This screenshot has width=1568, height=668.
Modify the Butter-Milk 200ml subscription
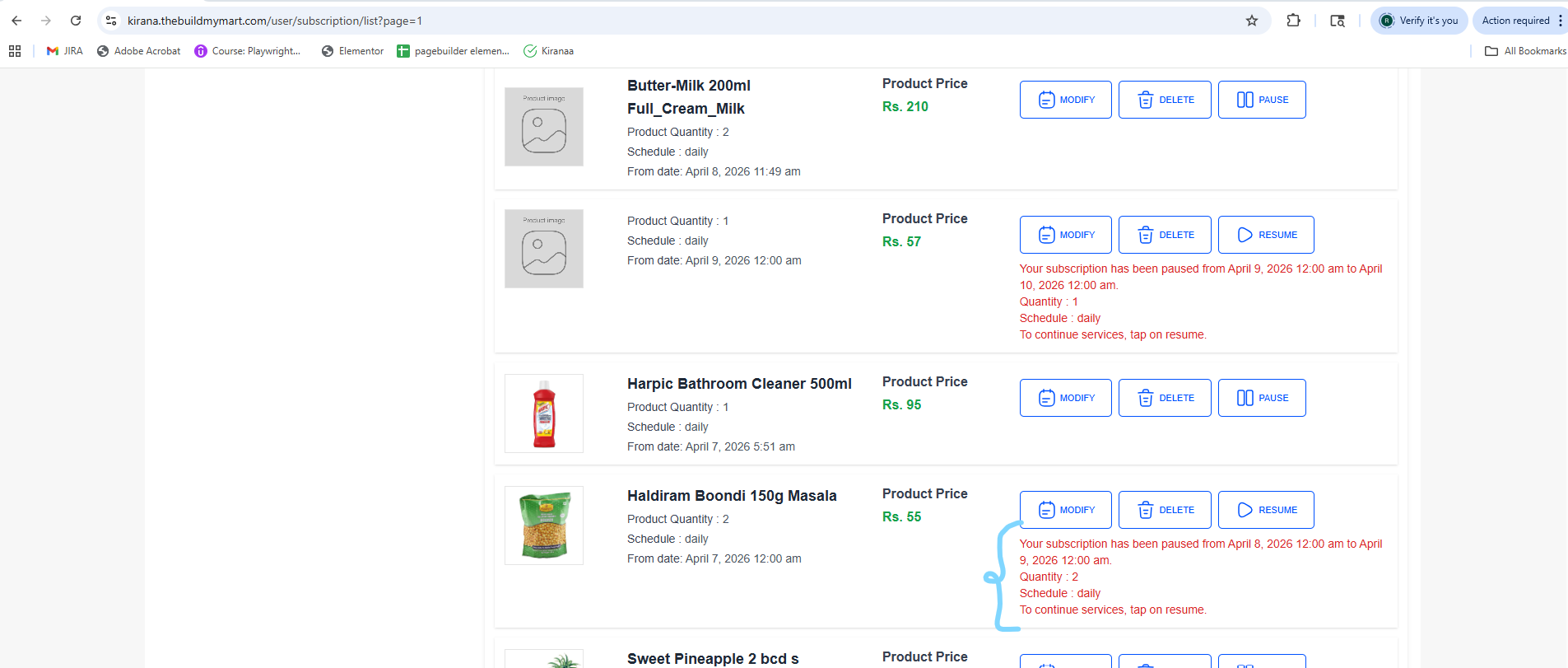pyautogui.click(x=1066, y=100)
